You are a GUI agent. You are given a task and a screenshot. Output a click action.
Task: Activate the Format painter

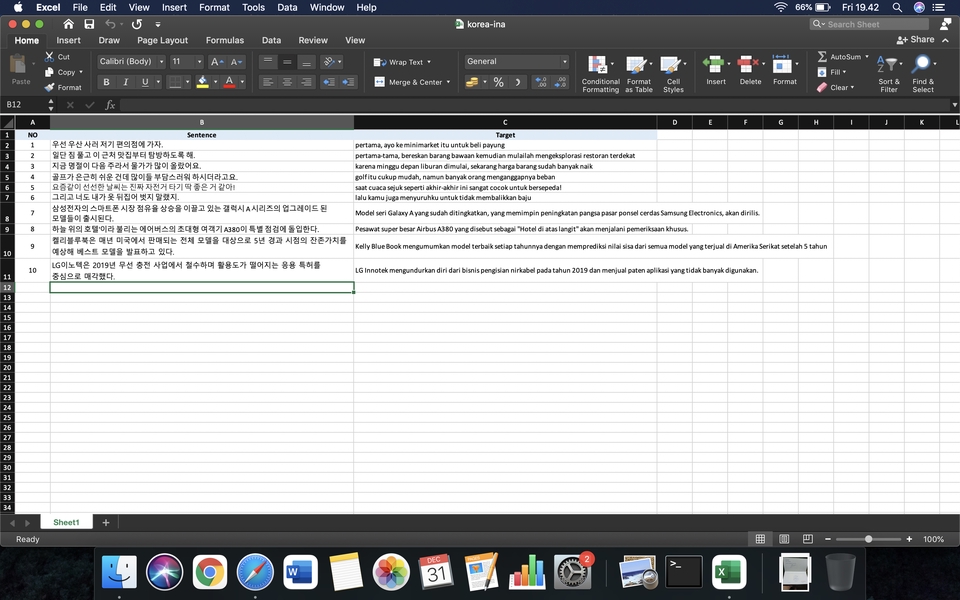pos(63,87)
